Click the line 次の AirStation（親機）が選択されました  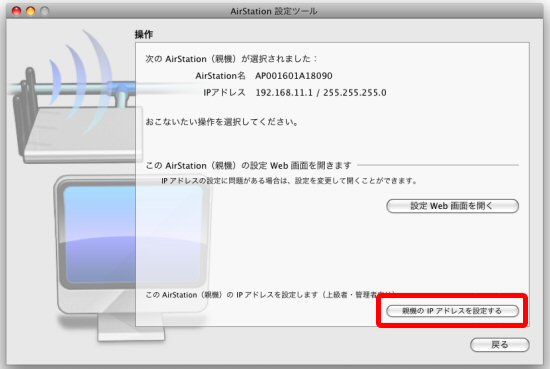click(231, 59)
